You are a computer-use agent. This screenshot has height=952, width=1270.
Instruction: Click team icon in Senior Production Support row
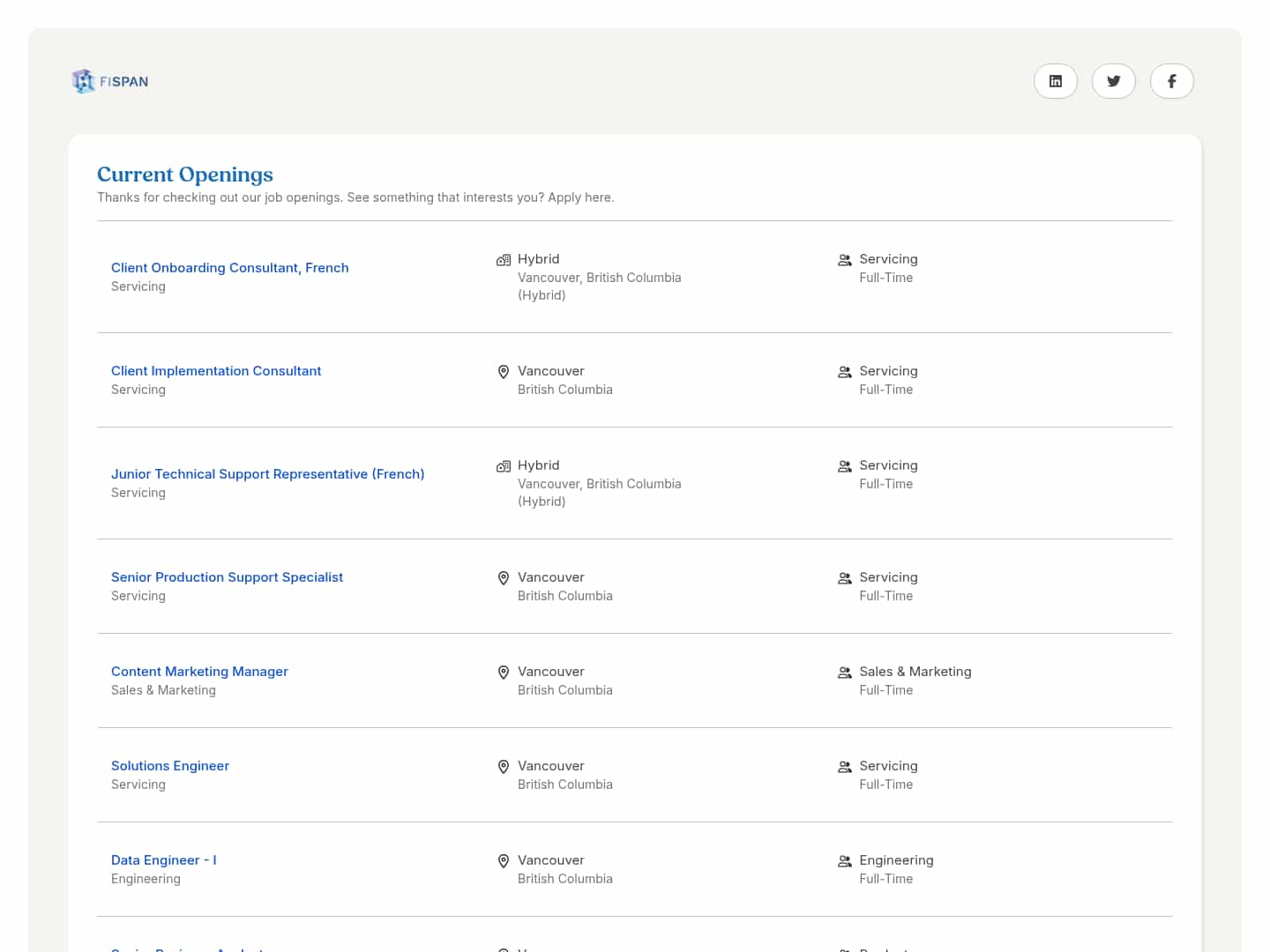coord(844,578)
